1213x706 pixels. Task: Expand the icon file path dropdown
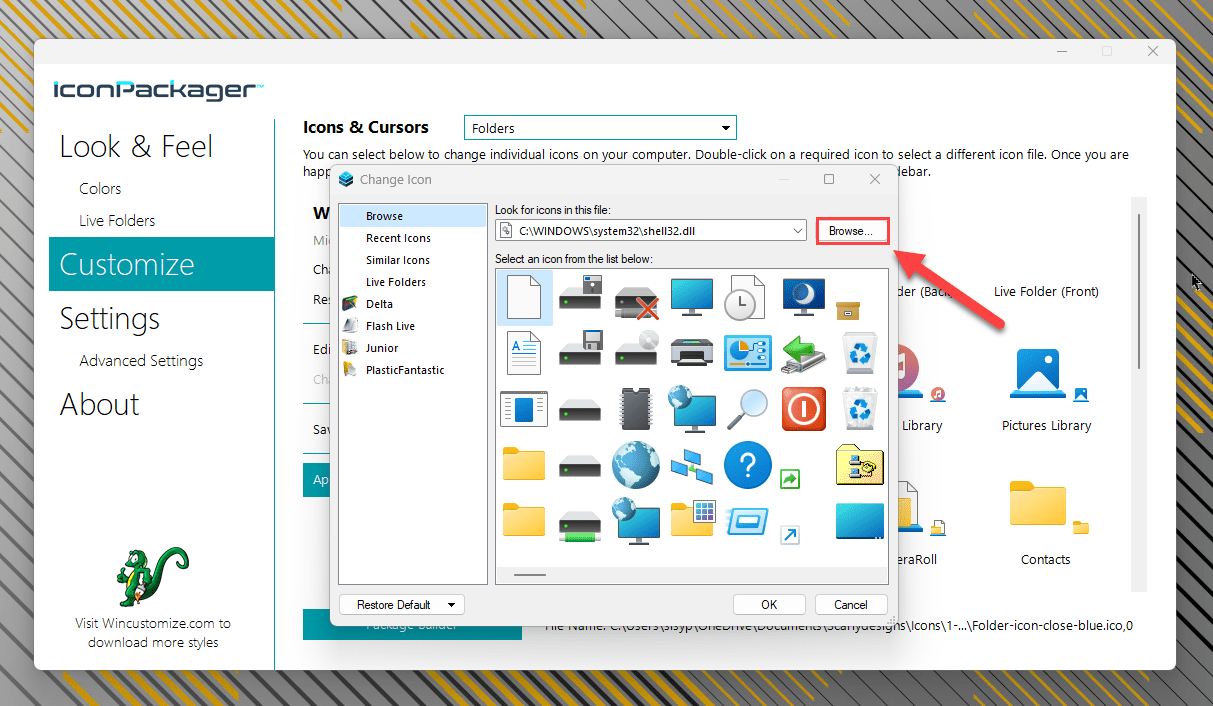(x=797, y=231)
